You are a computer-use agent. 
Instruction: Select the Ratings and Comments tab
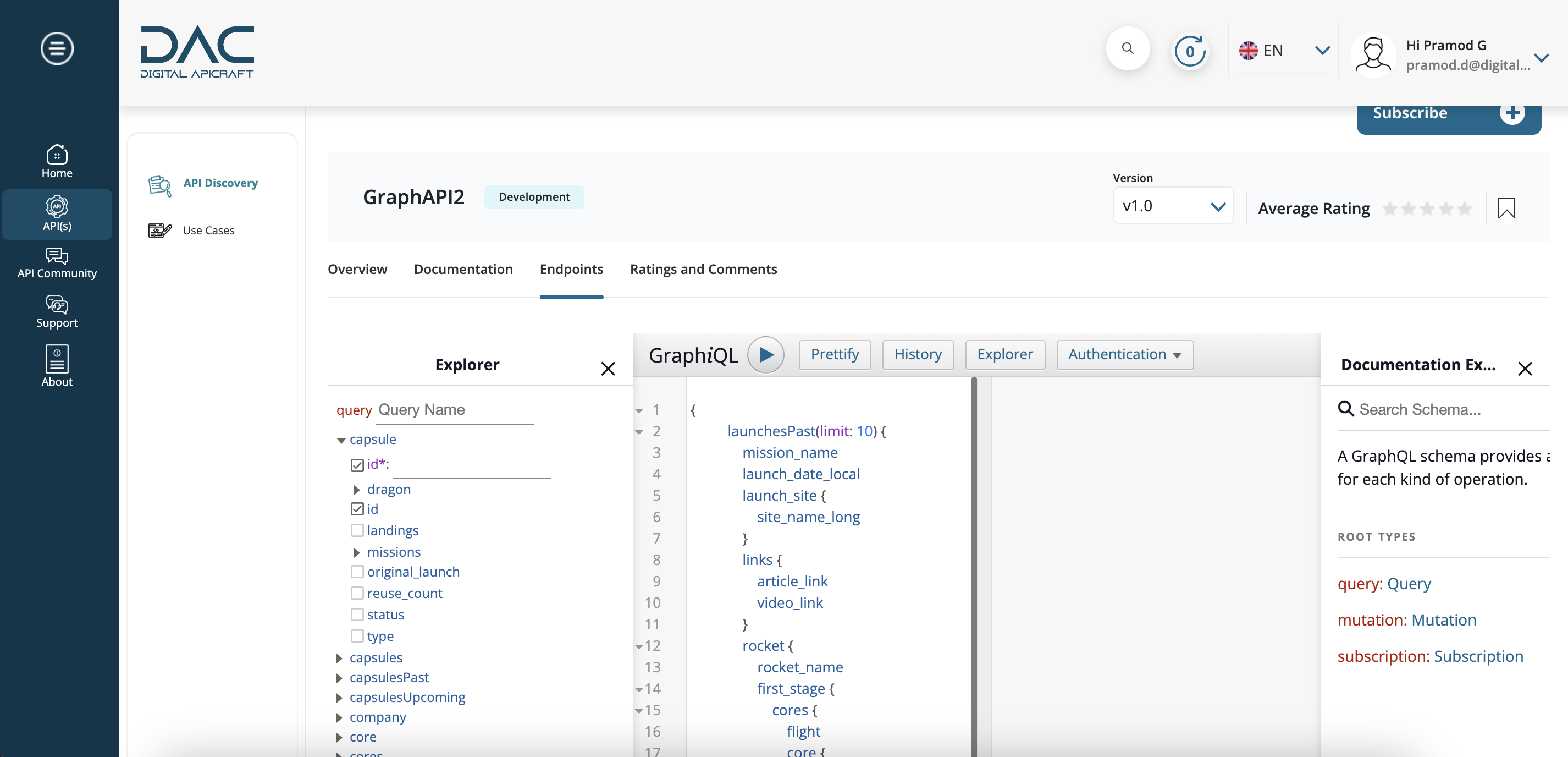(703, 268)
